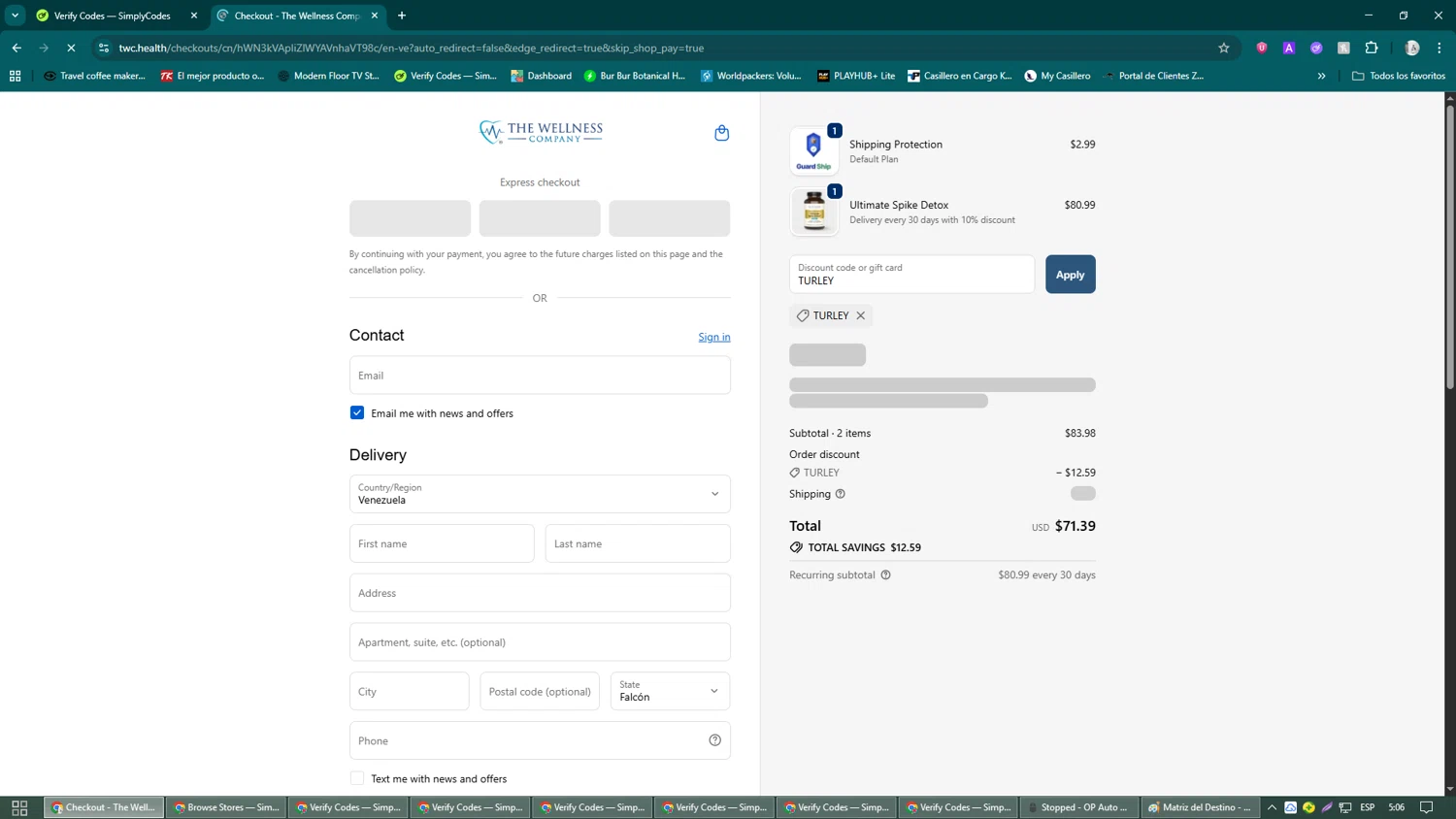Stop loading the page in browser
This screenshot has width=1456, height=819.
[71, 48]
